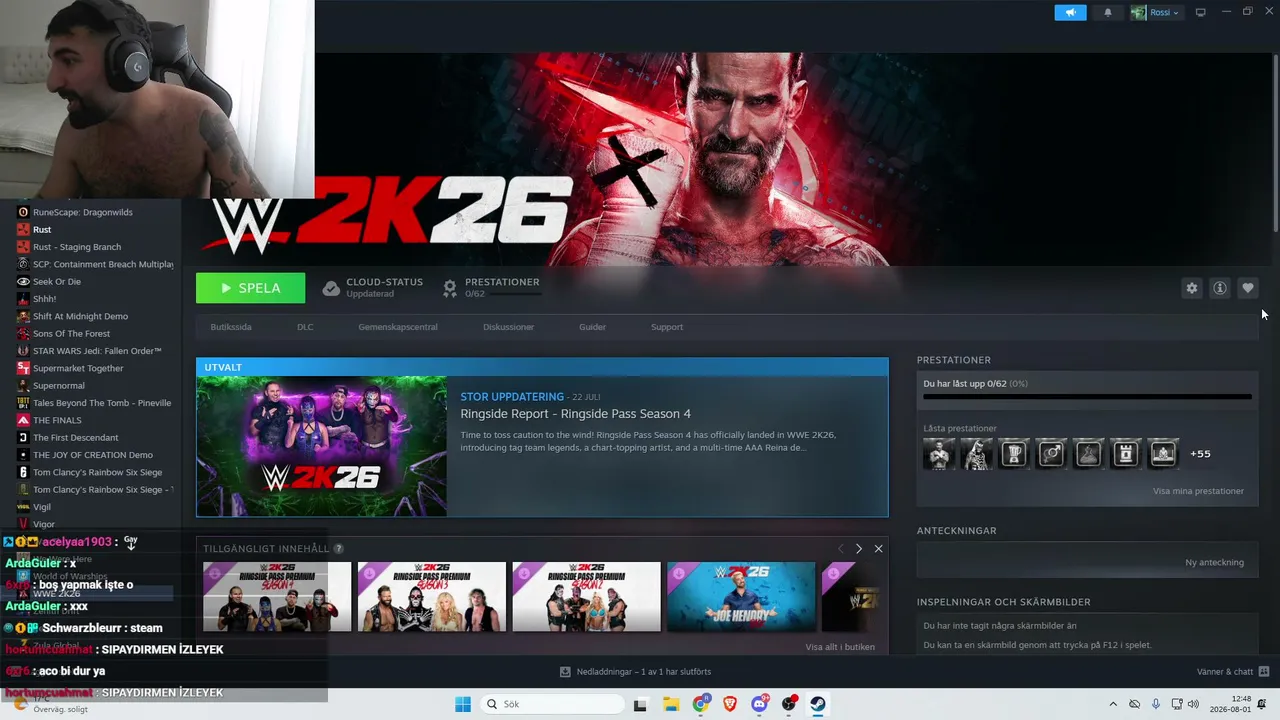View second locked achievement masked wrestler icon

coord(976,454)
